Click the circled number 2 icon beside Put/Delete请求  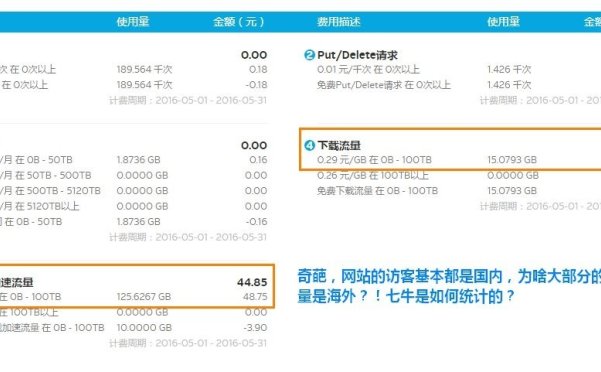pyautogui.click(x=309, y=55)
